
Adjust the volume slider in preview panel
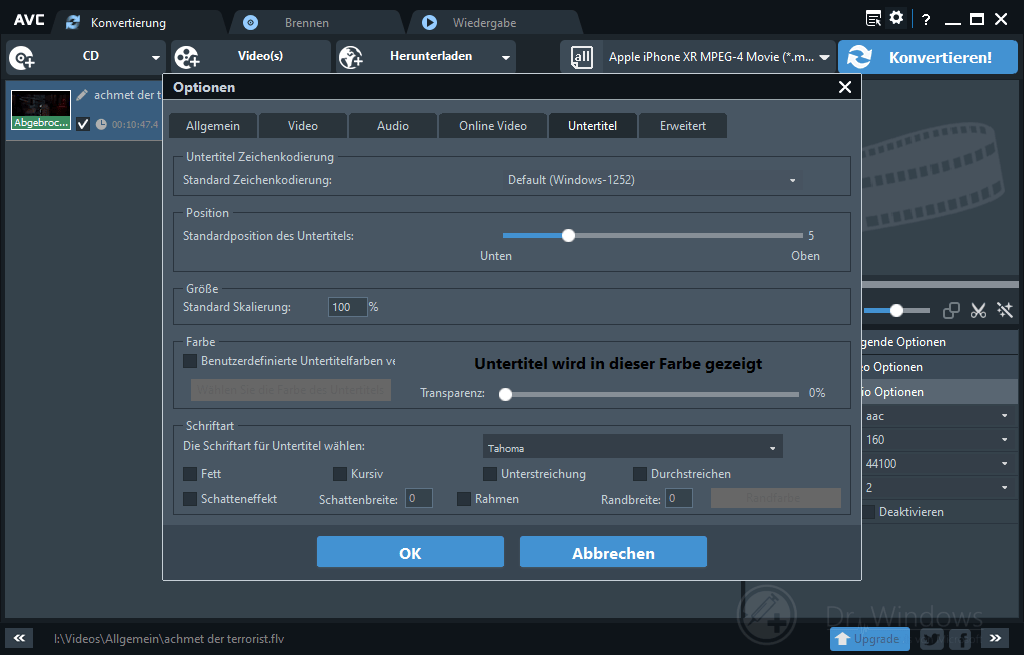[897, 311]
